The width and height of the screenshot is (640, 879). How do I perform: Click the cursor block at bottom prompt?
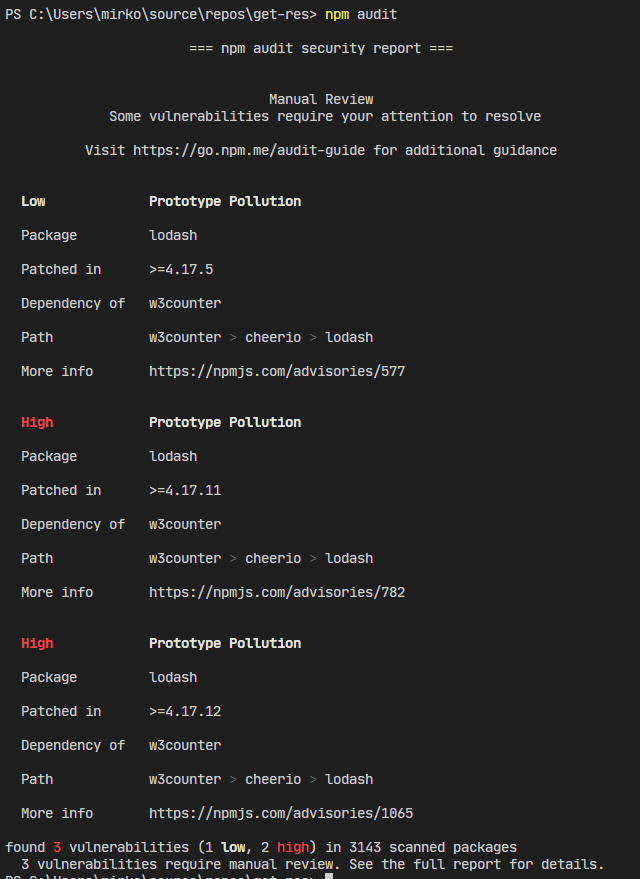pos(329,876)
